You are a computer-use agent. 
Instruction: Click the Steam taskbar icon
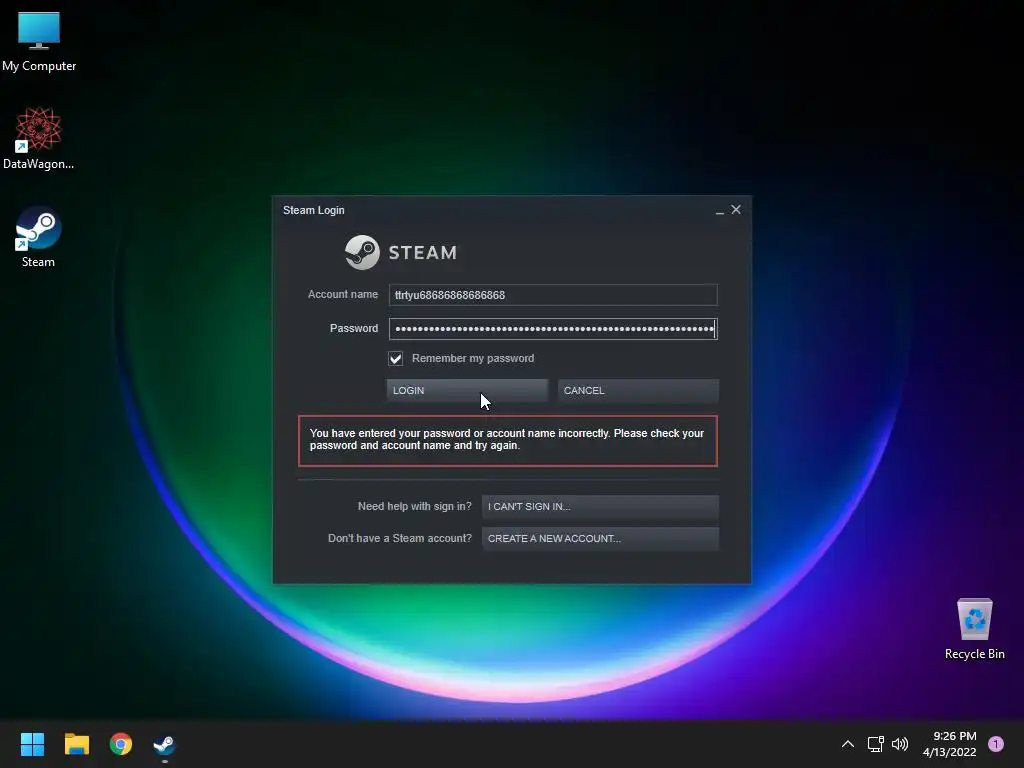click(164, 744)
